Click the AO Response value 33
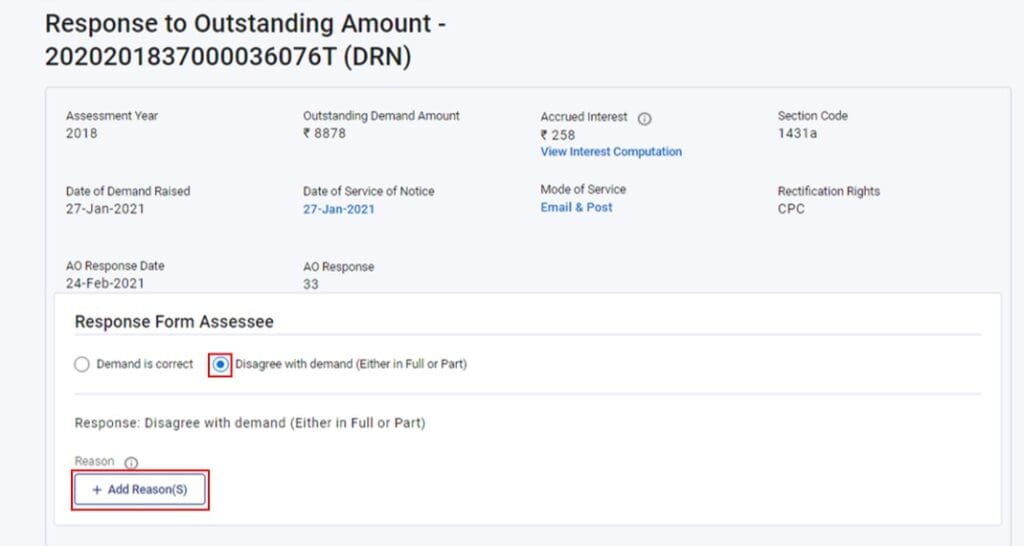The height and width of the screenshot is (546, 1024). 311,284
